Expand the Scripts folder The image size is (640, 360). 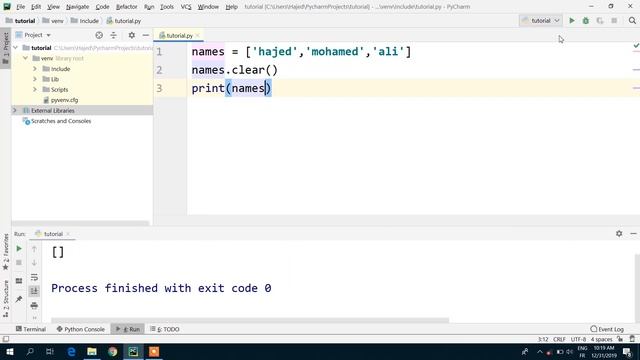tap(35, 89)
